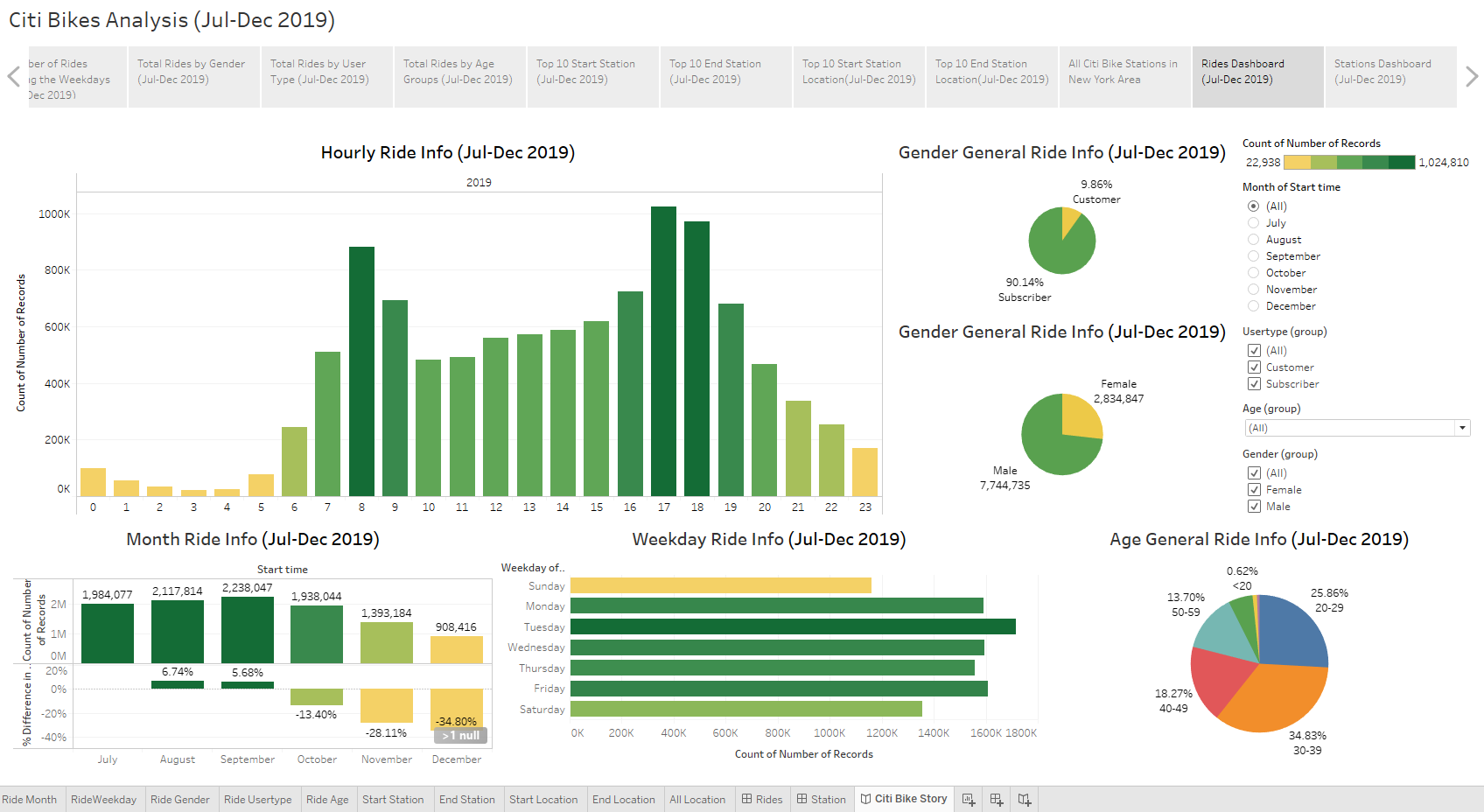Viewport: 1484px width, 812px height.
Task: Open the End Station sheet tab
Action: [466, 799]
